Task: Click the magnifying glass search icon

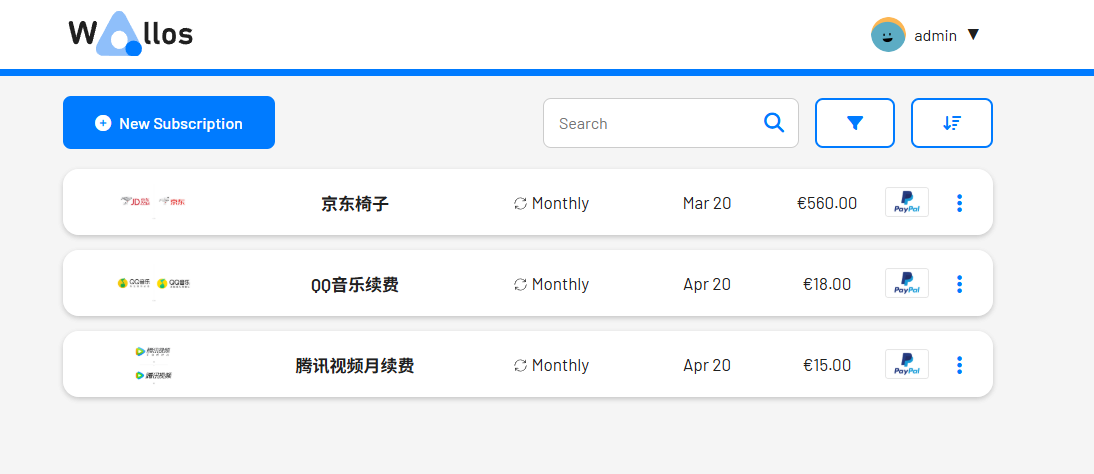Action: coord(774,123)
